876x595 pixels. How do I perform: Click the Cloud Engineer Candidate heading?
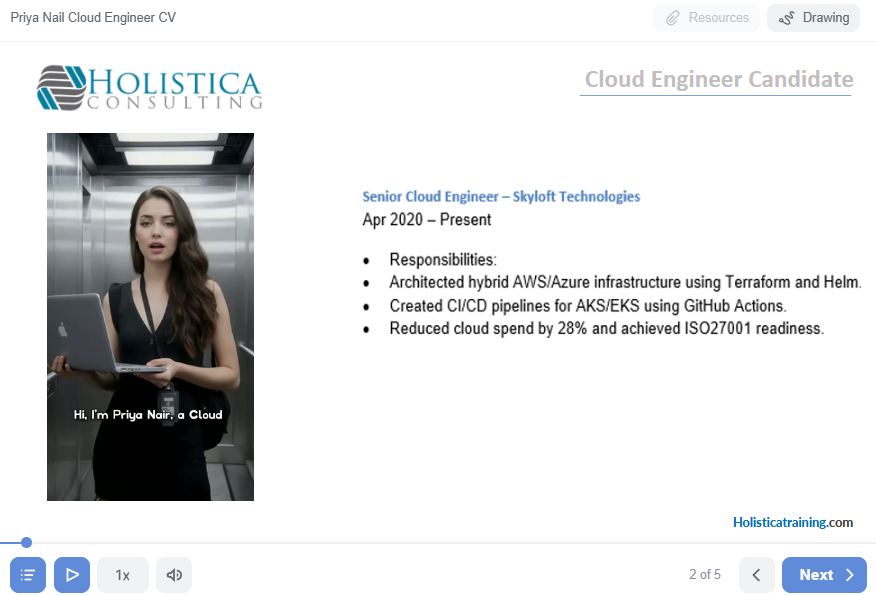pyautogui.click(x=718, y=79)
